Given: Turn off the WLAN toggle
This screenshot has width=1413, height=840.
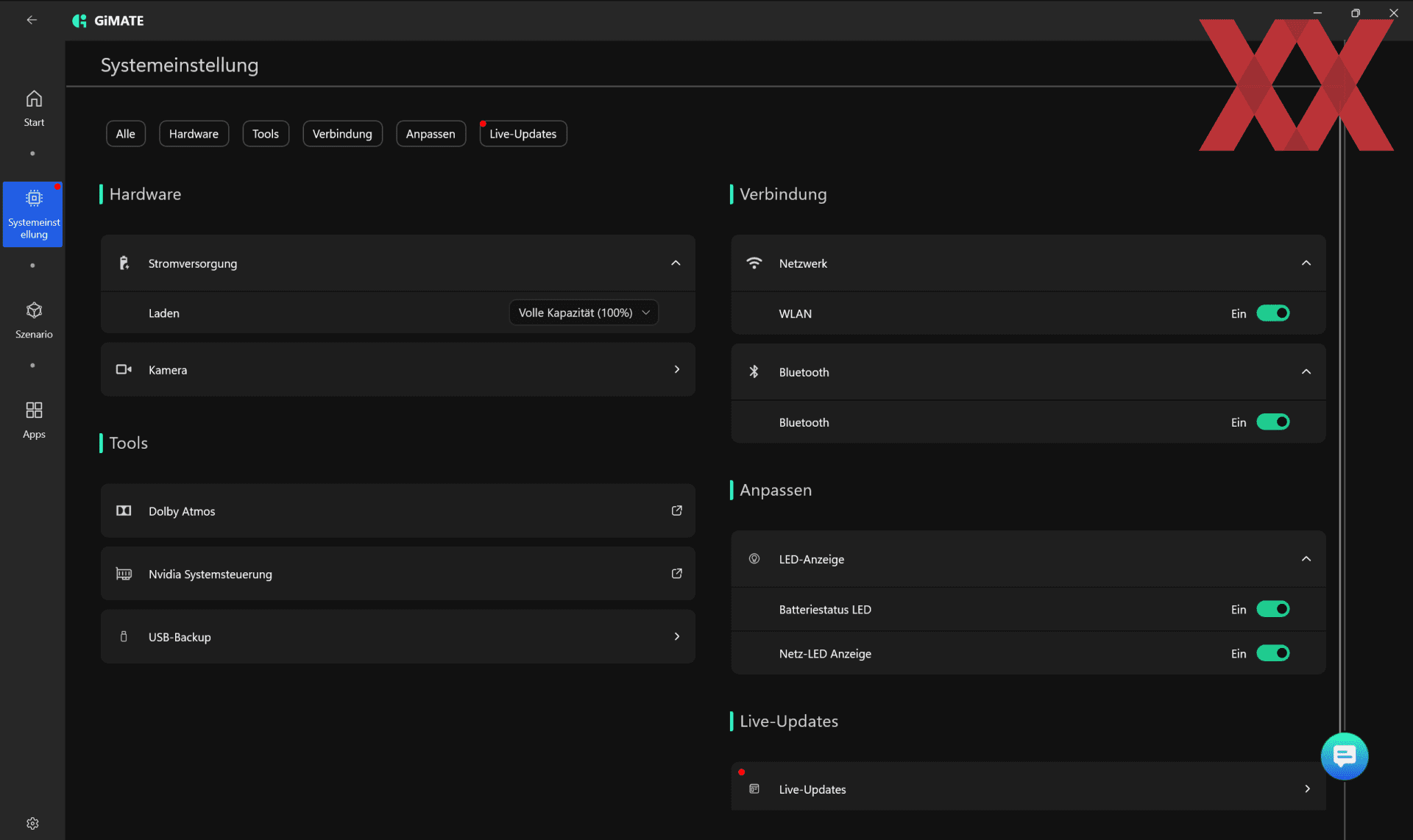Looking at the screenshot, I should pyautogui.click(x=1272, y=313).
